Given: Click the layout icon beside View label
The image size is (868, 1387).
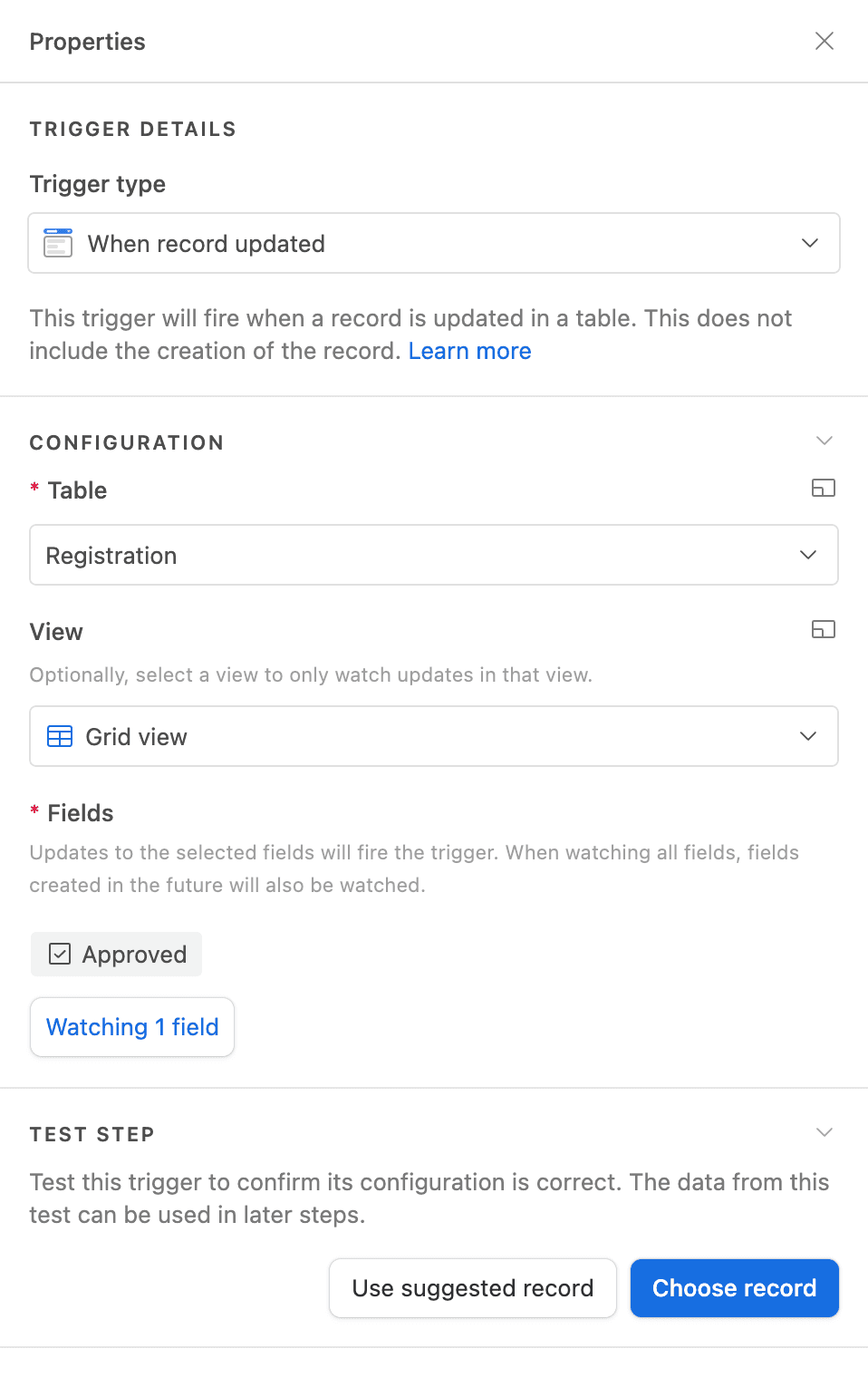Looking at the screenshot, I should (823, 630).
